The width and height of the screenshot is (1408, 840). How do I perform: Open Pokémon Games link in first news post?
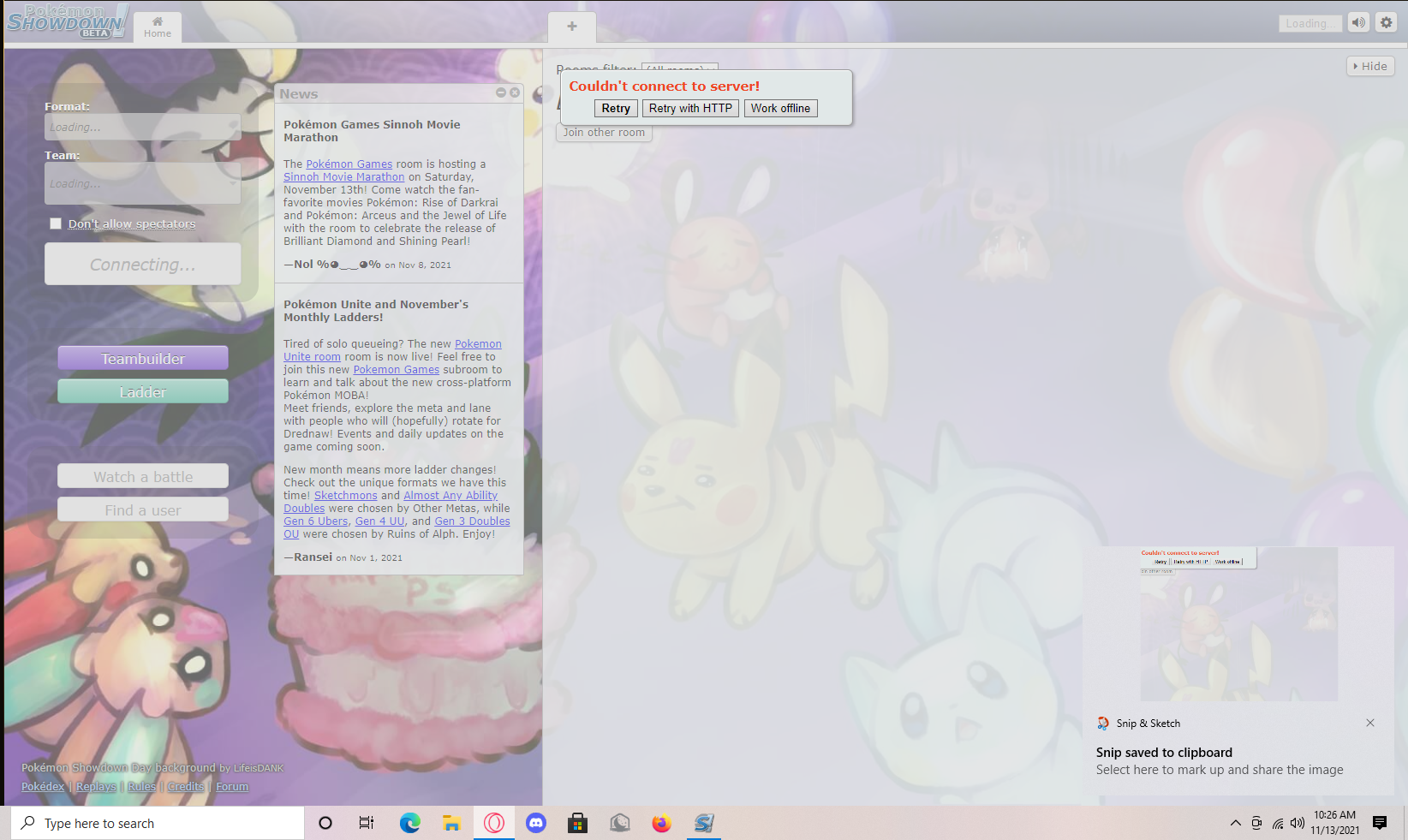(x=349, y=164)
